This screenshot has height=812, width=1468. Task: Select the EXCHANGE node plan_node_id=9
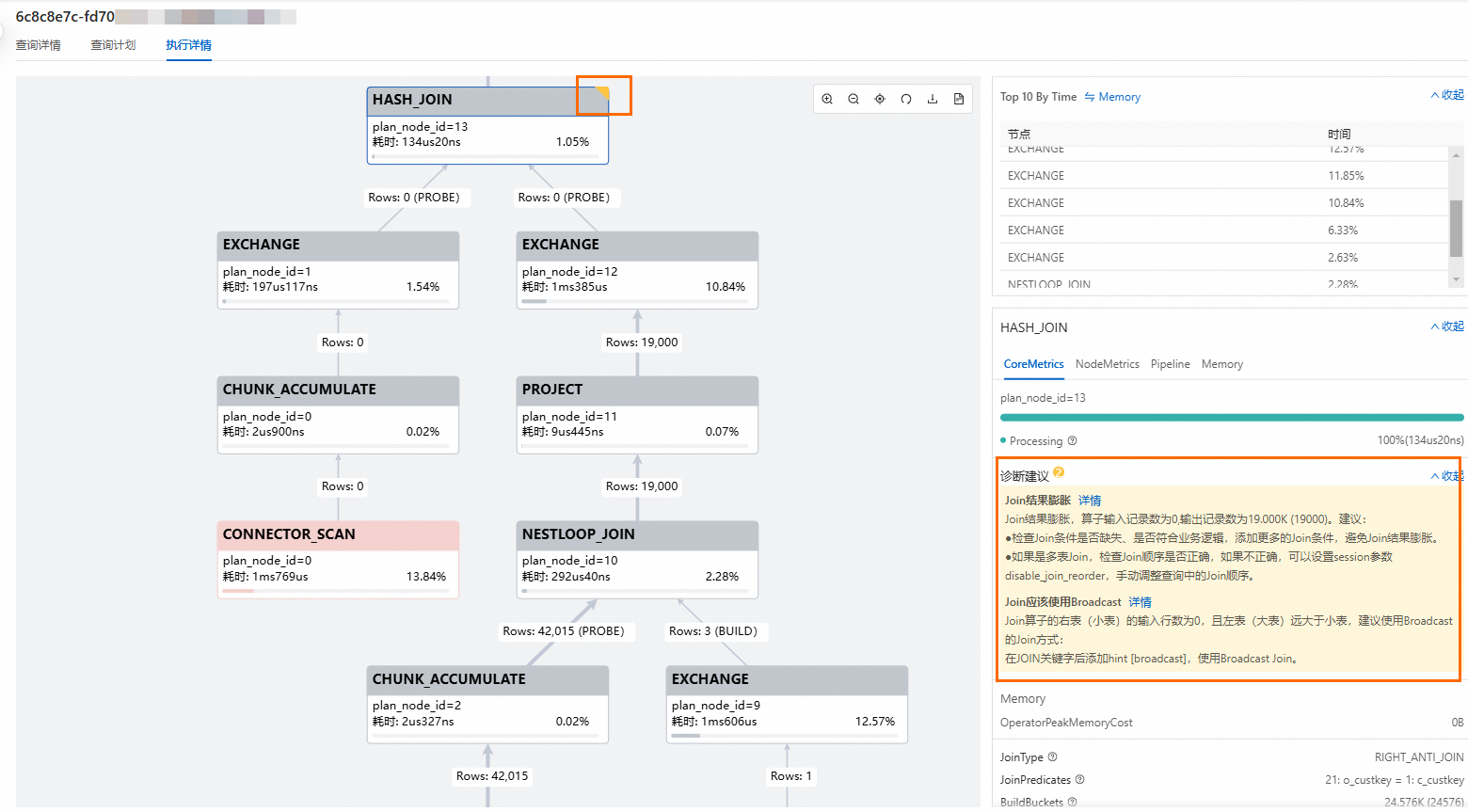point(787,705)
